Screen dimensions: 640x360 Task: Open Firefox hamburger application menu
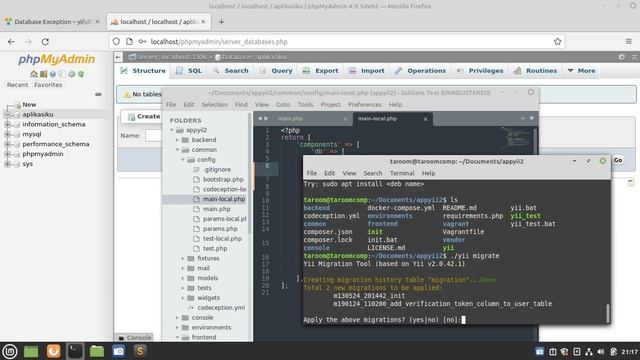(629, 41)
